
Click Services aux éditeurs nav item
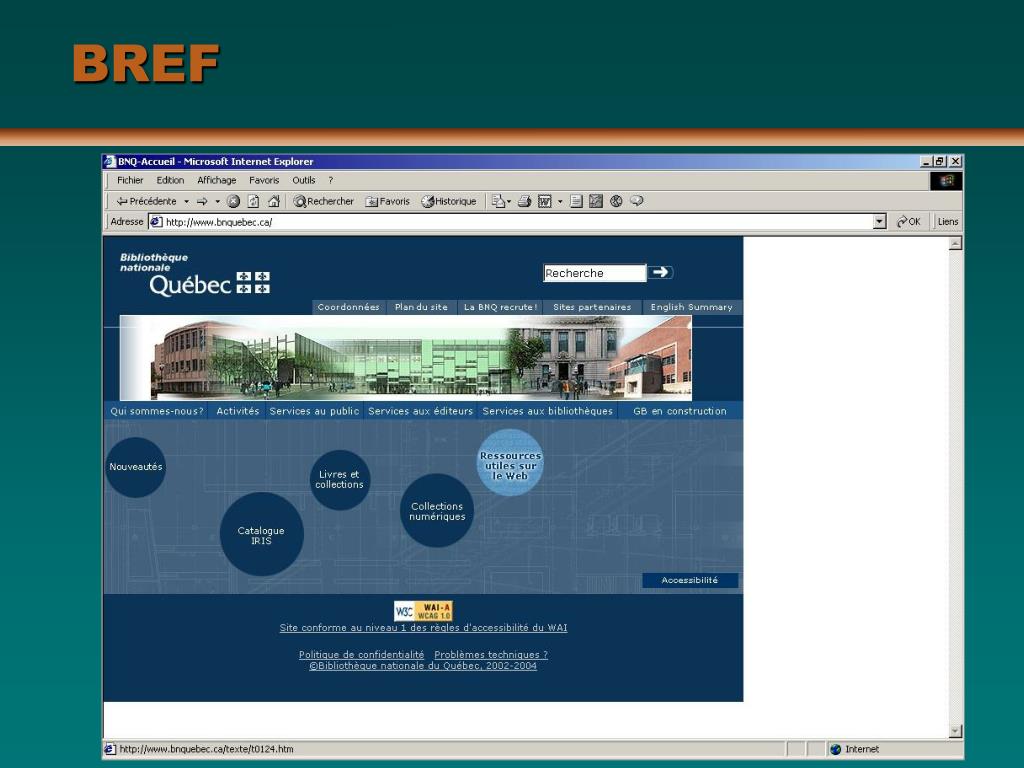[420, 411]
